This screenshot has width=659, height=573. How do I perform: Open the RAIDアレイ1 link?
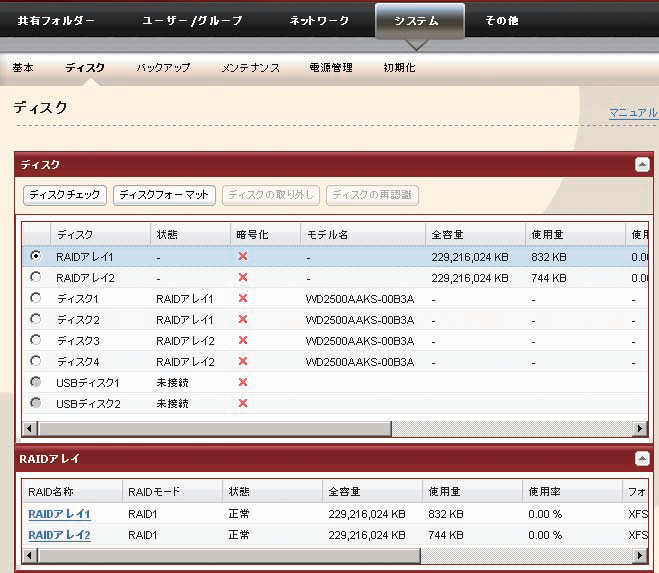point(59,514)
